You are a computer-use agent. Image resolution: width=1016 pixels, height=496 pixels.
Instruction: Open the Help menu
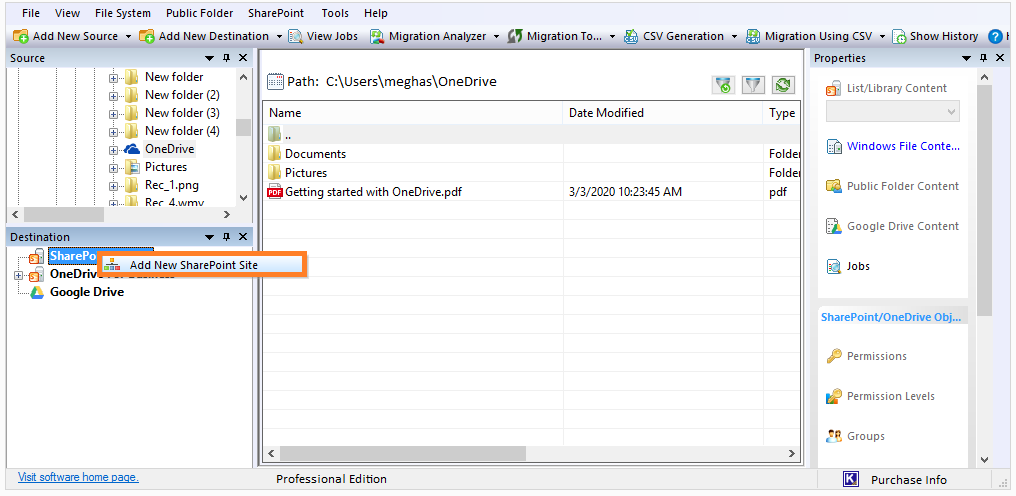(x=376, y=13)
